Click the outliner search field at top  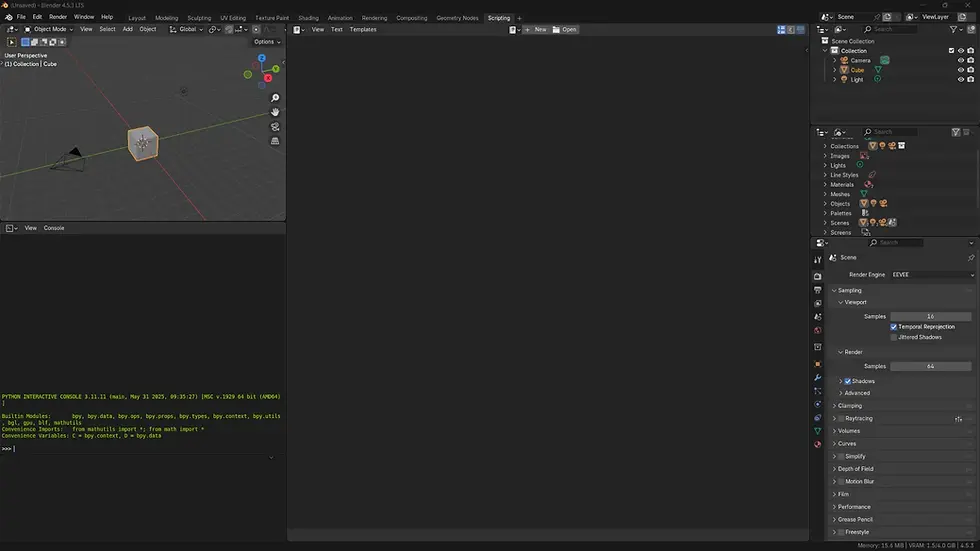pos(890,29)
